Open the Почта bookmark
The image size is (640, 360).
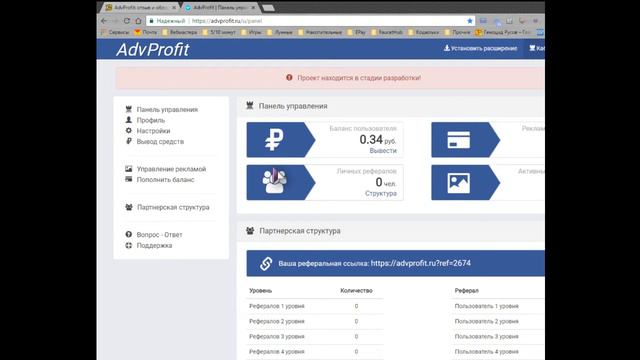[x=146, y=32]
